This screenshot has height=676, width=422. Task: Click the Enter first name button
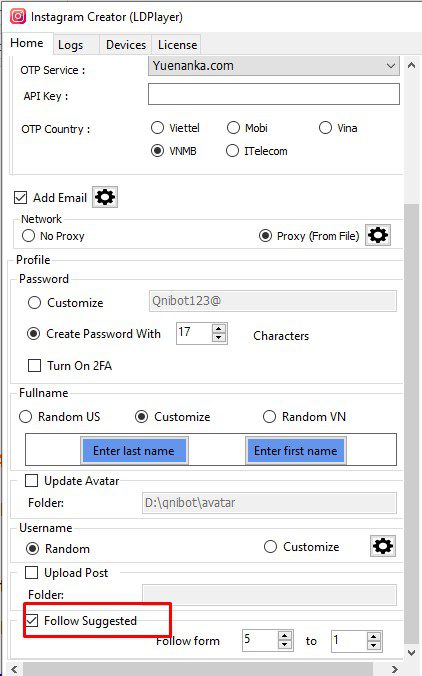tap(295, 451)
